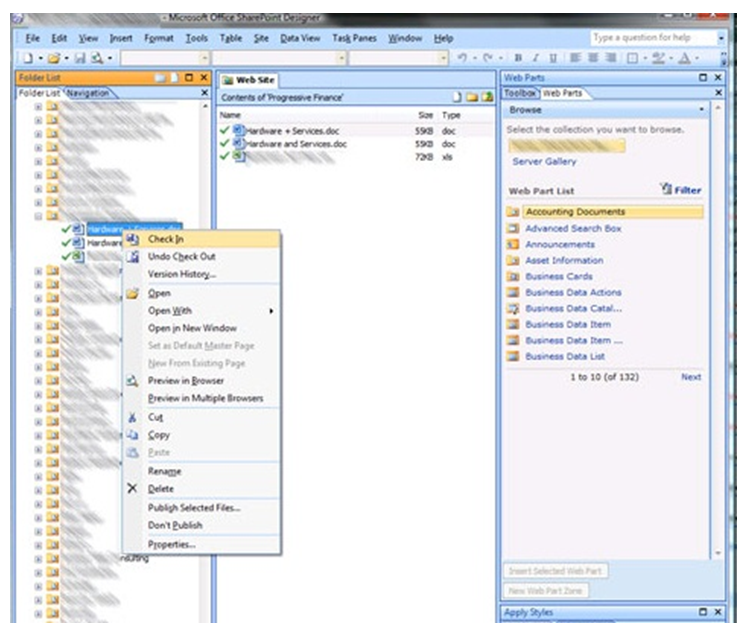The image size is (751, 632).
Task: Choose Open in New Window
Action: [202, 328]
